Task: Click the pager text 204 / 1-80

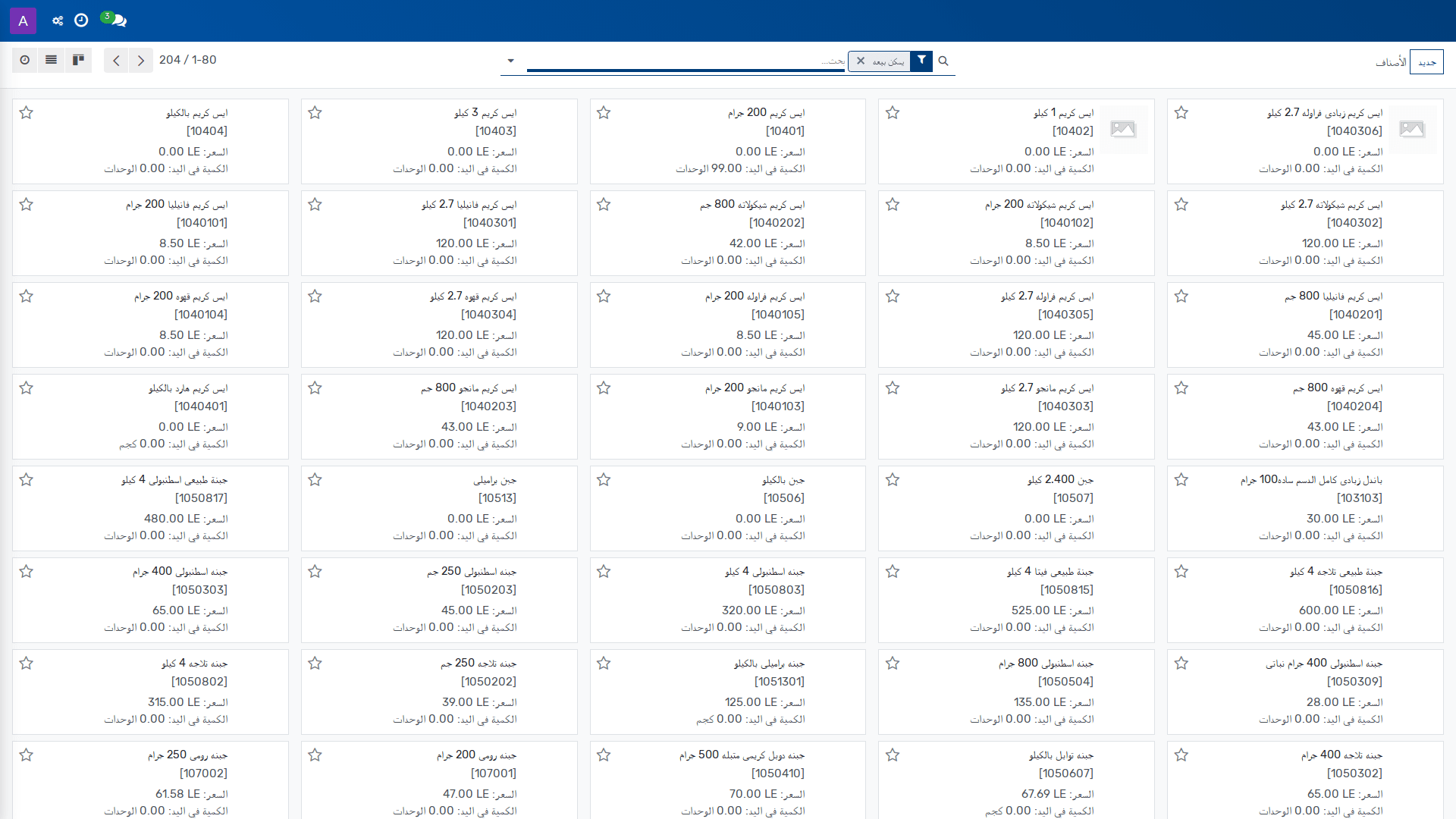Action: [188, 60]
